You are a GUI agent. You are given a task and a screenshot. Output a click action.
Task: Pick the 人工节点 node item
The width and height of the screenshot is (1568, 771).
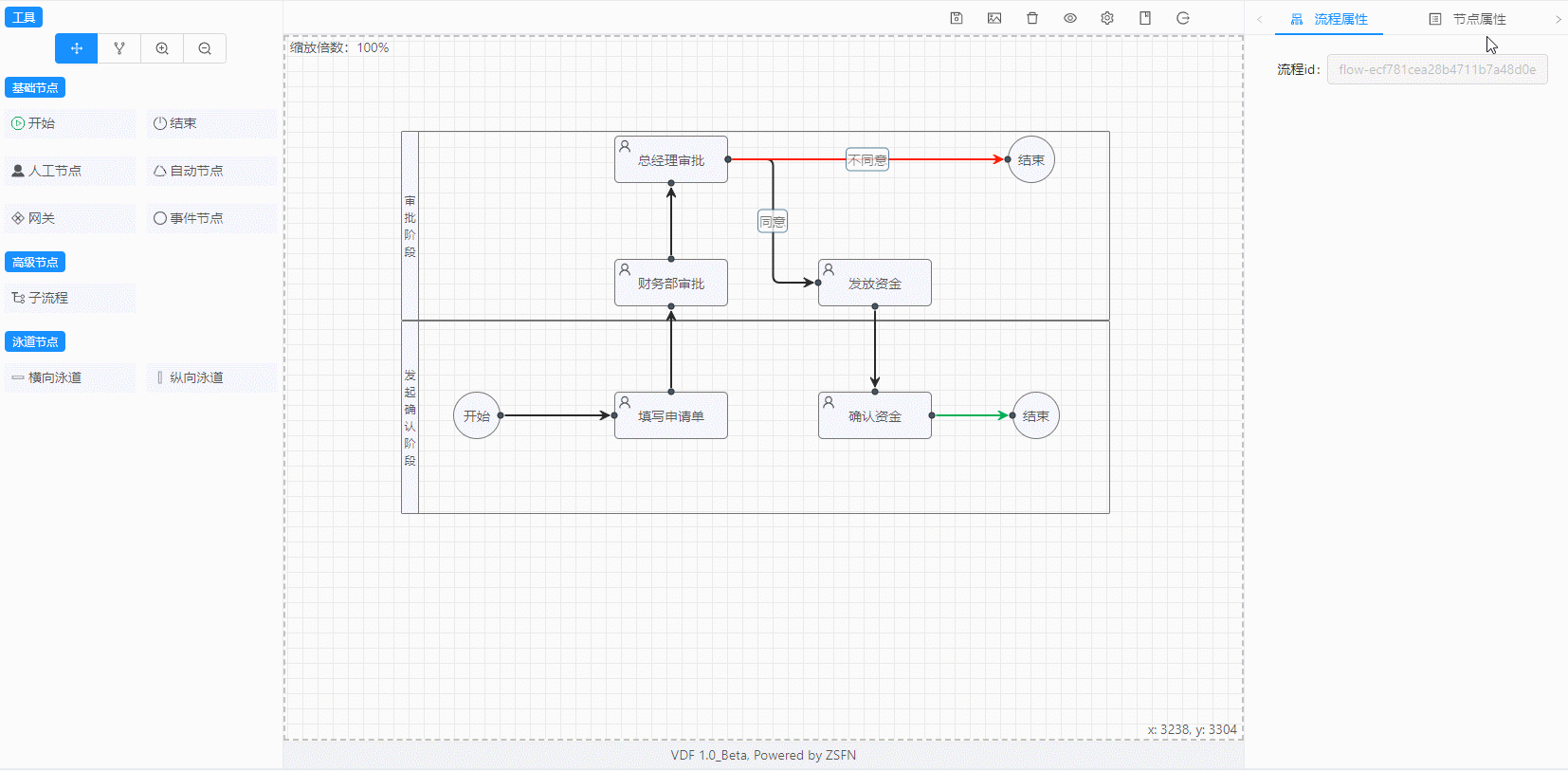point(70,171)
